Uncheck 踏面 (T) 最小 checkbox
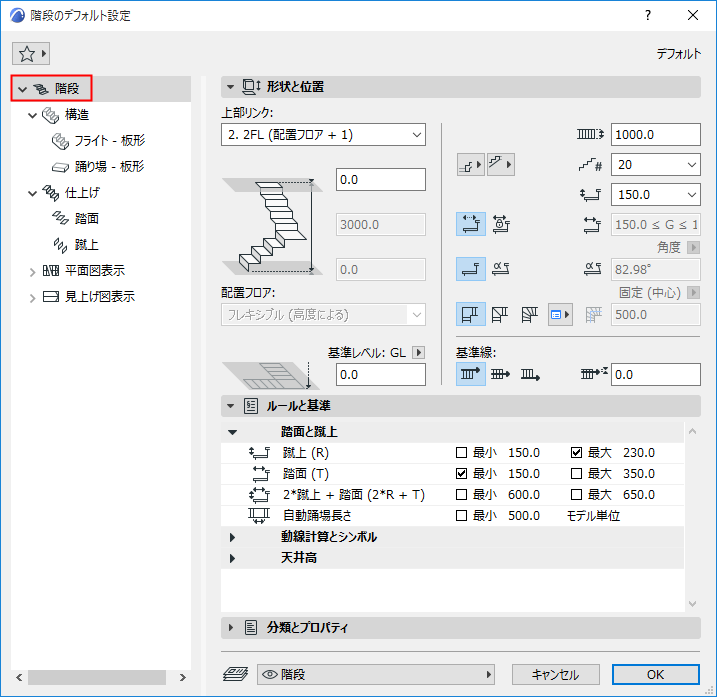This screenshot has height=697, width=717. coord(461,474)
